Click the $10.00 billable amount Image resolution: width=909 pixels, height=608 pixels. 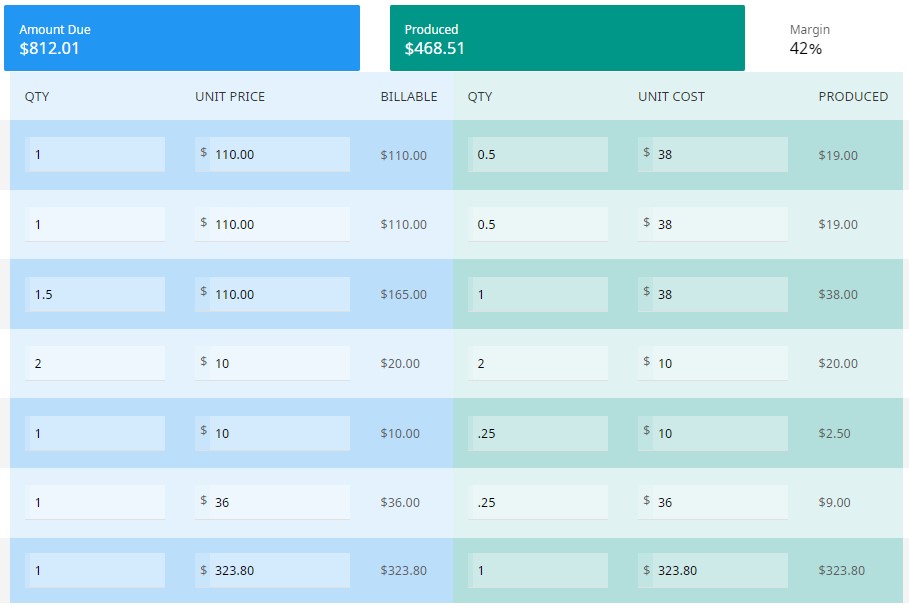tap(400, 434)
